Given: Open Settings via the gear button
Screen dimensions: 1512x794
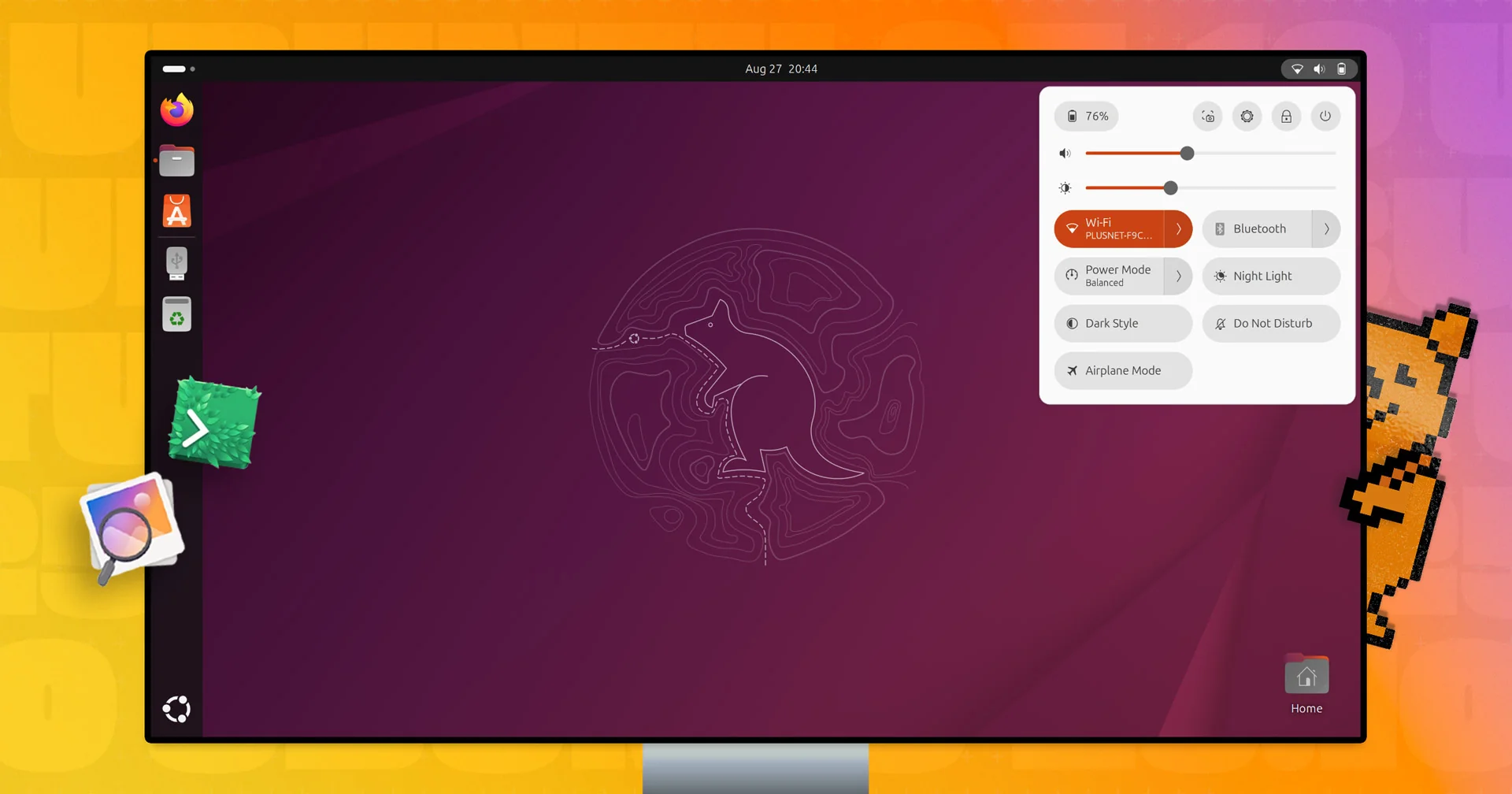Looking at the screenshot, I should tap(1247, 117).
